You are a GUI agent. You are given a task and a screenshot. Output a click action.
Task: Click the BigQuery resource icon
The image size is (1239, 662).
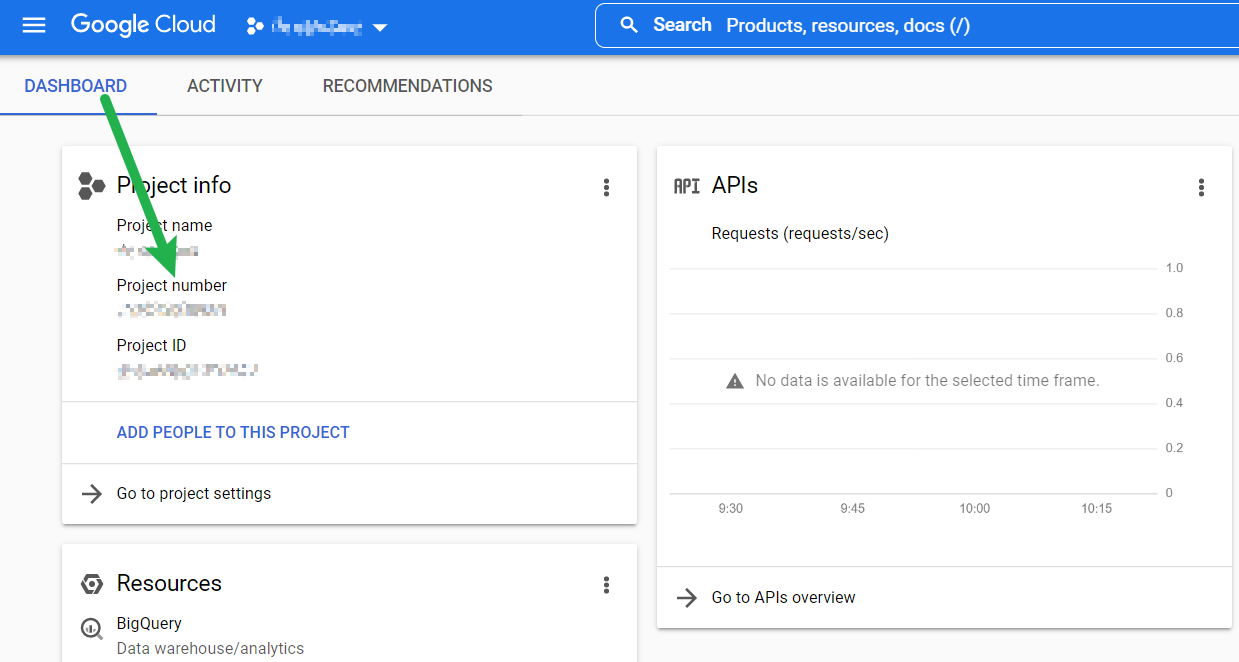[x=91, y=629]
